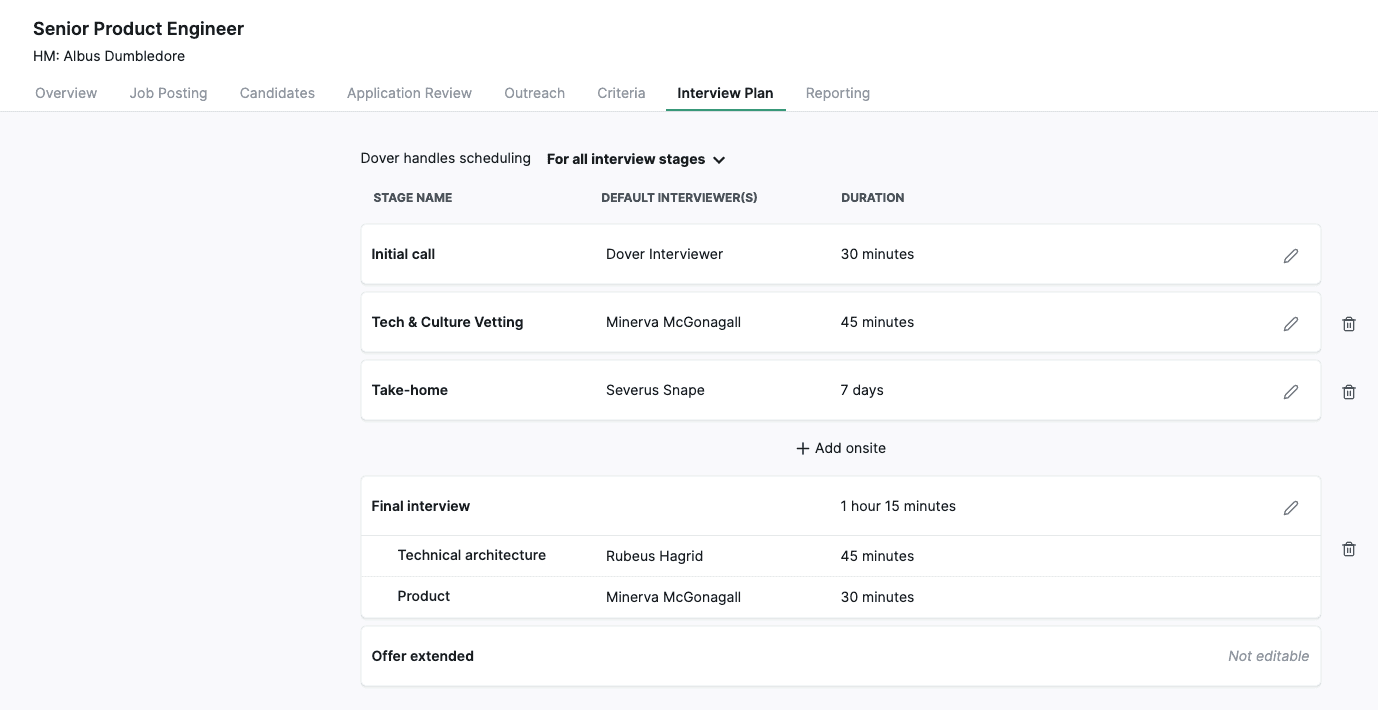Go to the Candidates tab

tap(277, 93)
